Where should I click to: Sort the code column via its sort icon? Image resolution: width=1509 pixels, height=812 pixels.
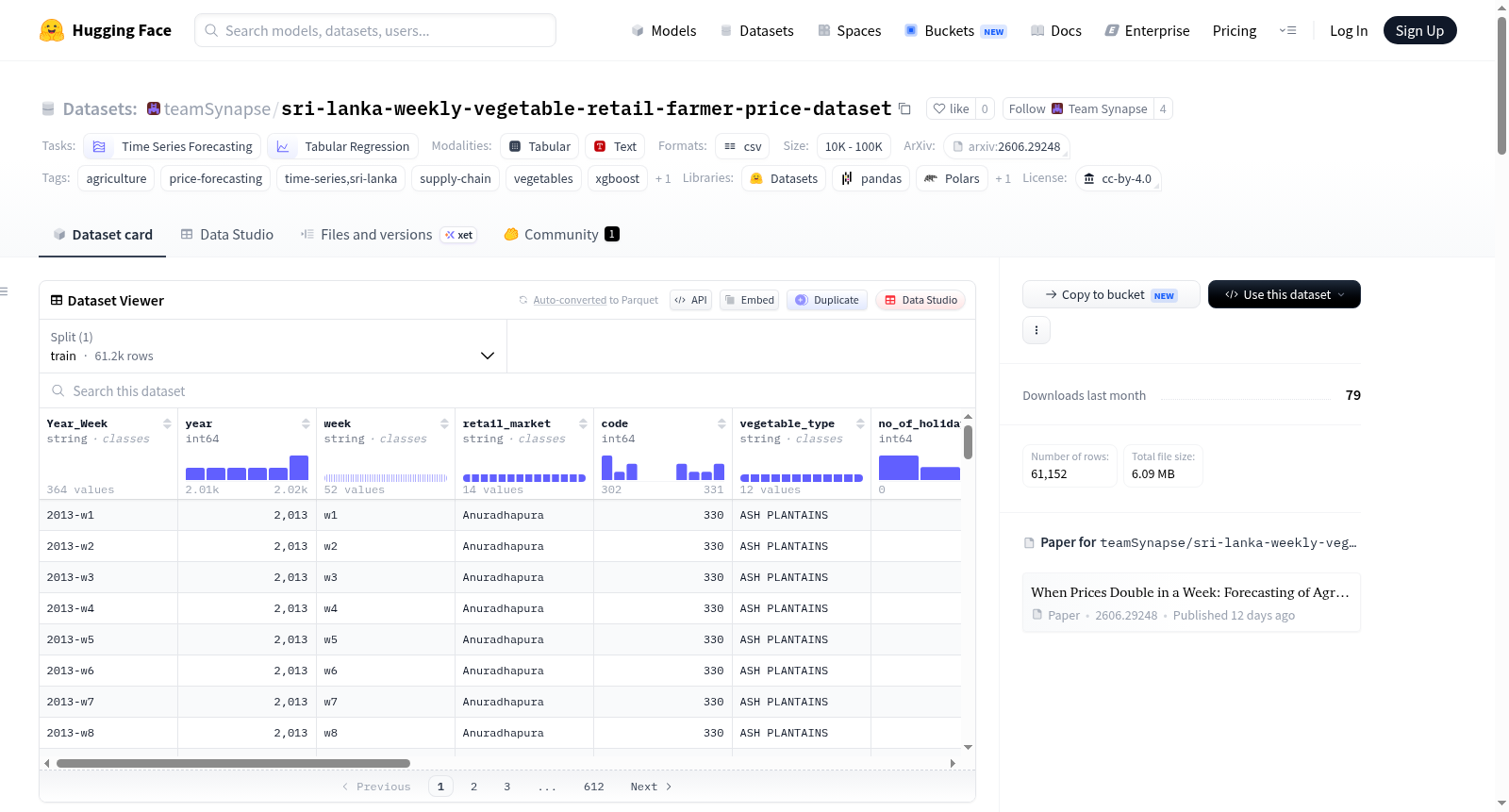[721, 423]
